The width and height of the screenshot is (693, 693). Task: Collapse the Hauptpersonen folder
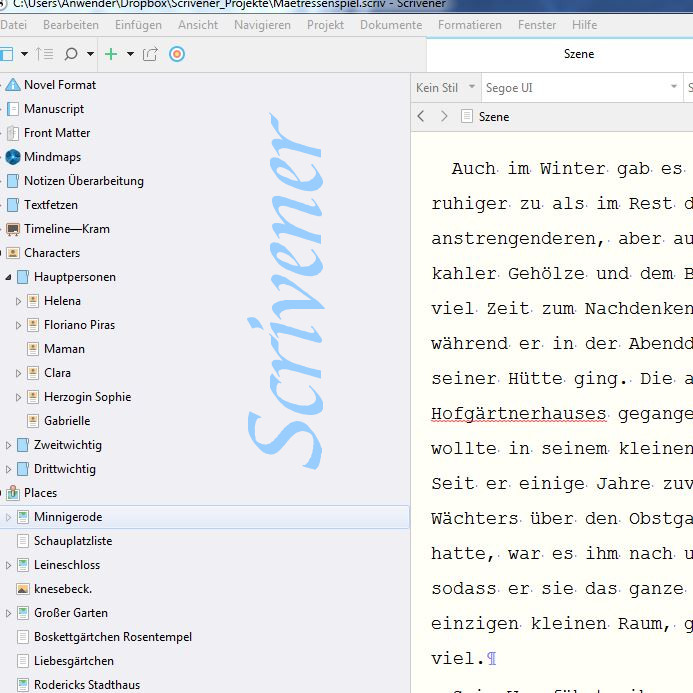[8, 277]
